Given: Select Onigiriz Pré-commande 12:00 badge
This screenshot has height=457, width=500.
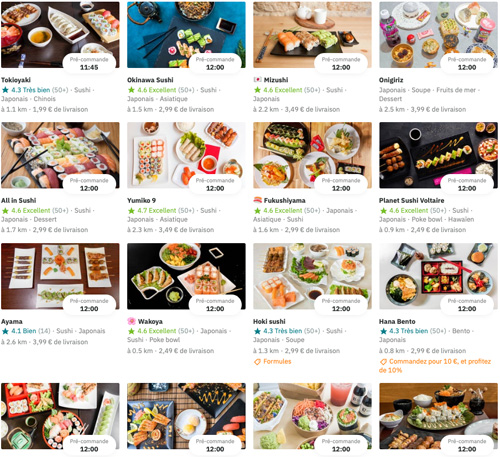Looking at the screenshot, I should click(x=467, y=63).
